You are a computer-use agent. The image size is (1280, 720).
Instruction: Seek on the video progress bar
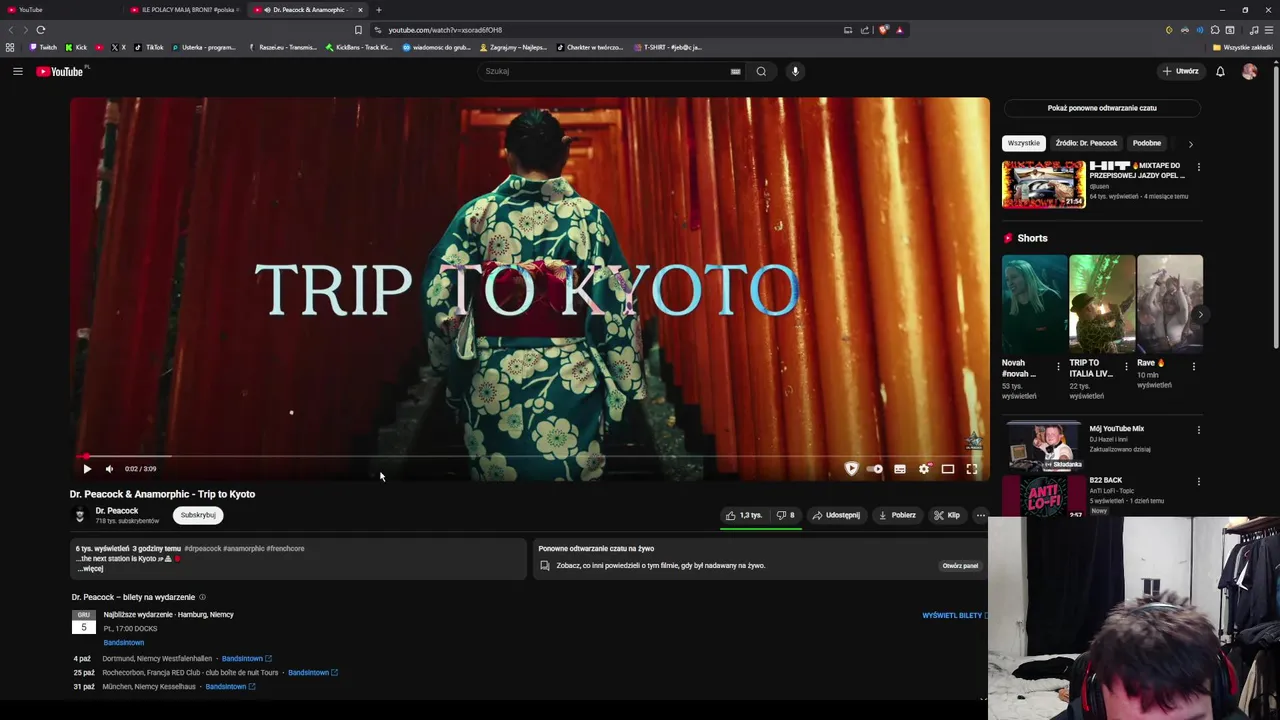pyautogui.click(x=530, y=456)
